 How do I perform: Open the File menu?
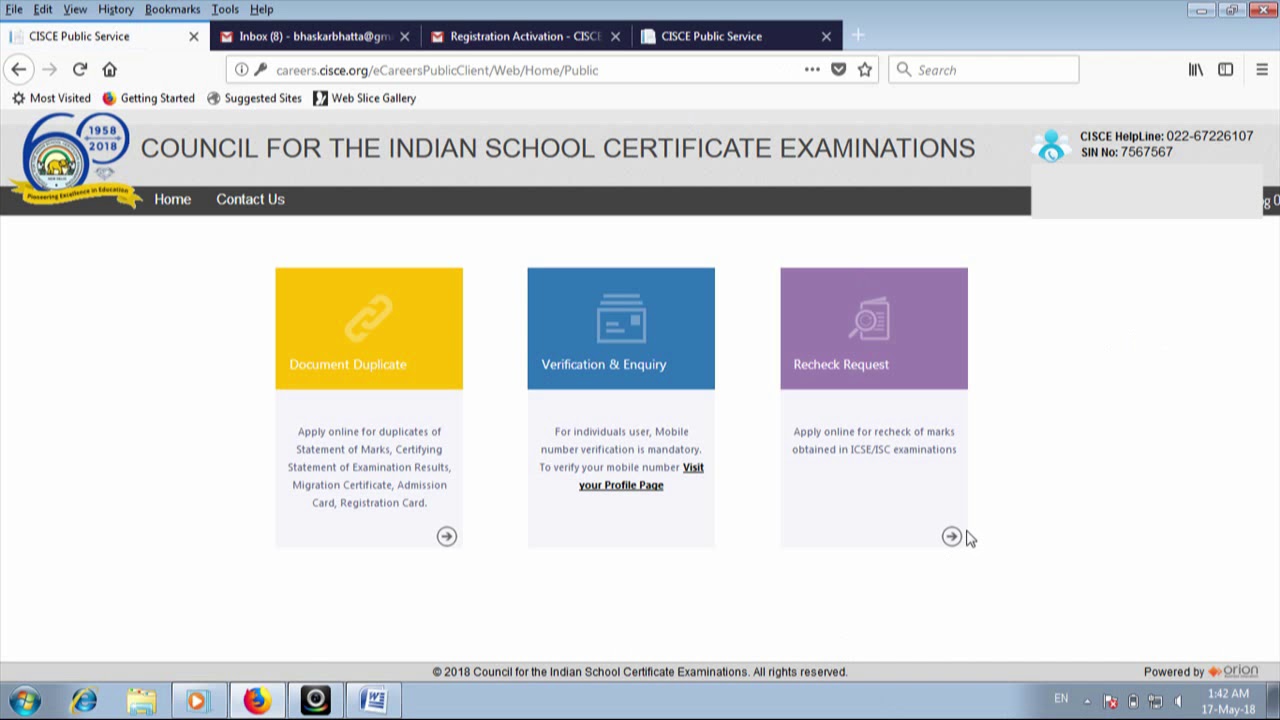(14, 9)
